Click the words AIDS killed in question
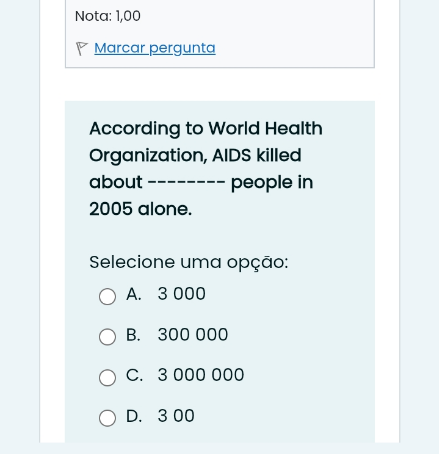Image resolution: width=439 pixels, height=454 pixels. click(x=257, y=155)
